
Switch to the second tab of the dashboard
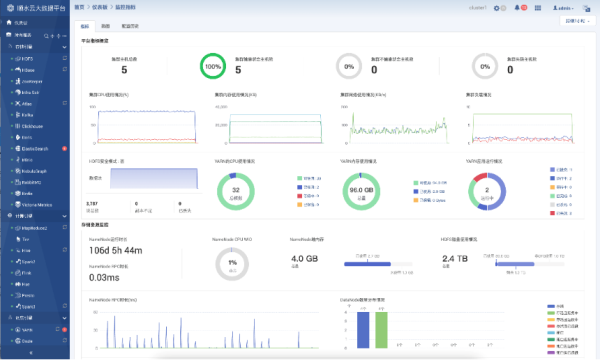click(x=105, y=26)
